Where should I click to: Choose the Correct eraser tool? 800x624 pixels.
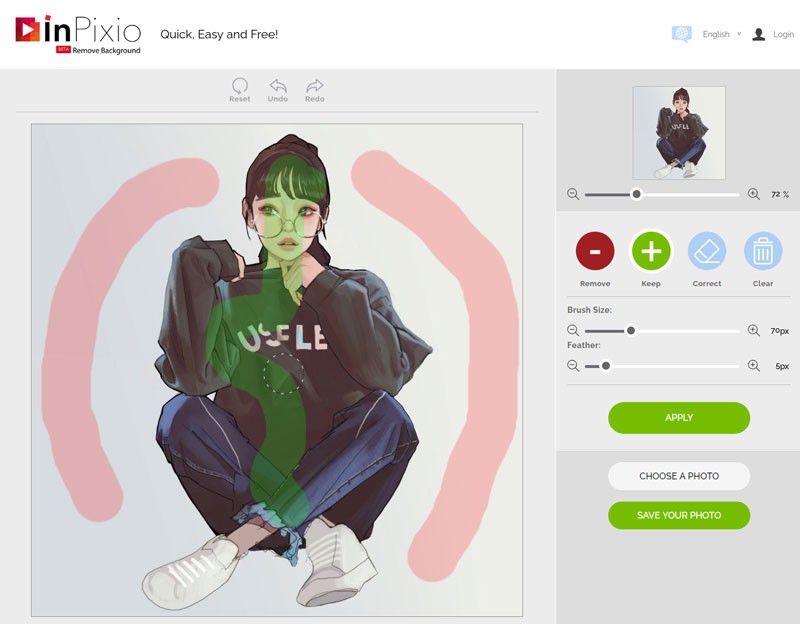point(707,251)
